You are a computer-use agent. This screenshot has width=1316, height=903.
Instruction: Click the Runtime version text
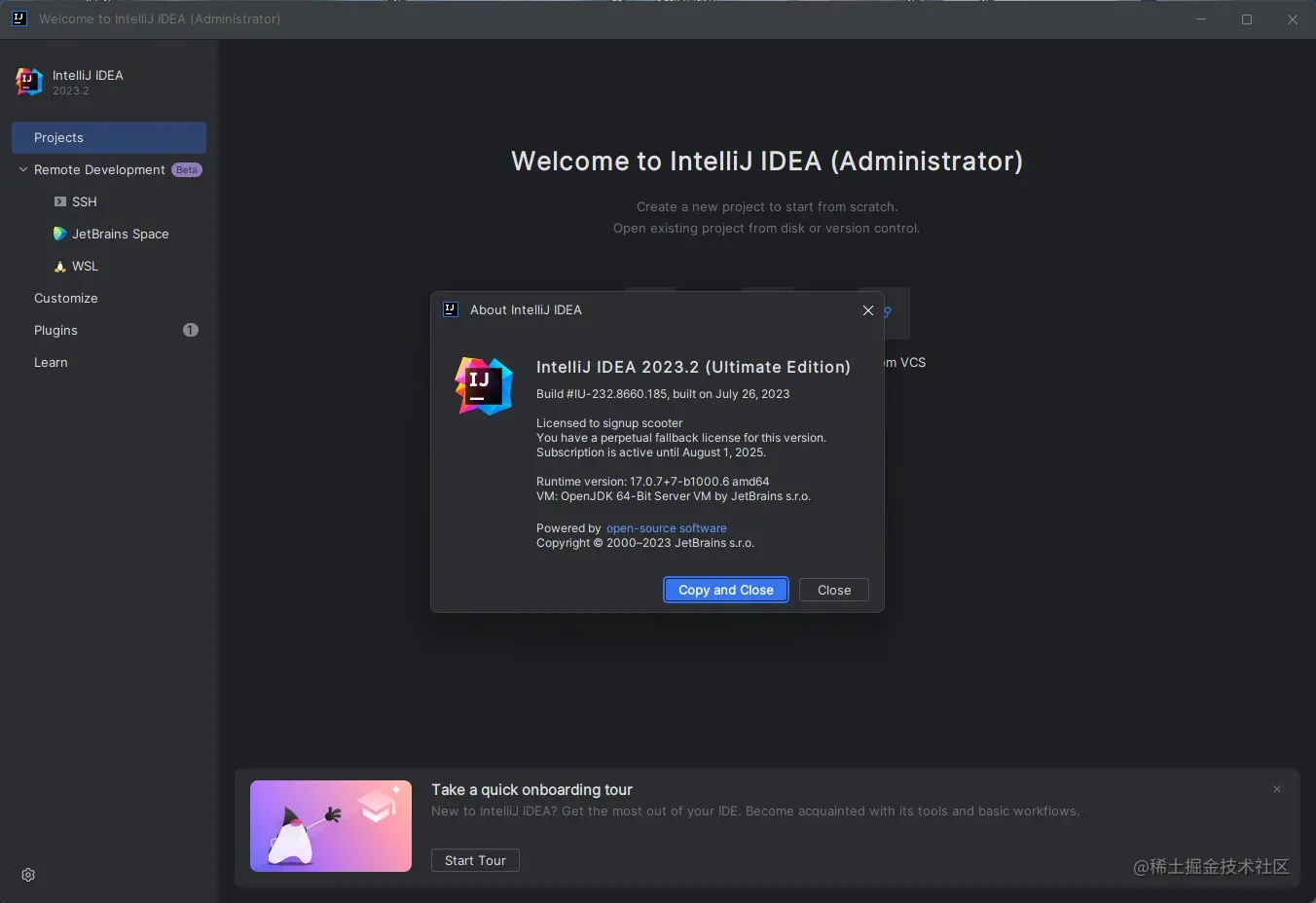point(653,482)
